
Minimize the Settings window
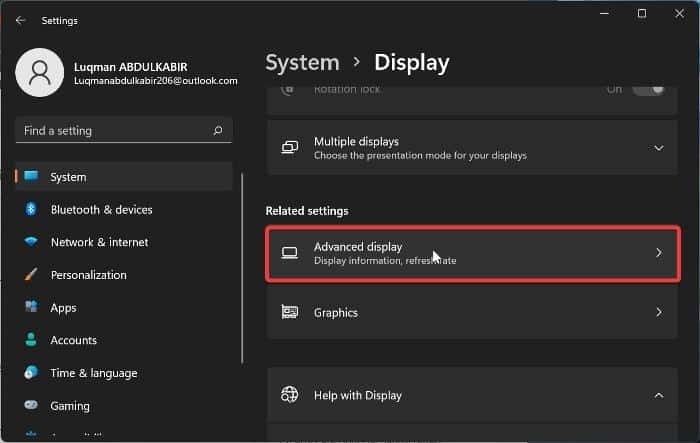(x=604, y=14)
